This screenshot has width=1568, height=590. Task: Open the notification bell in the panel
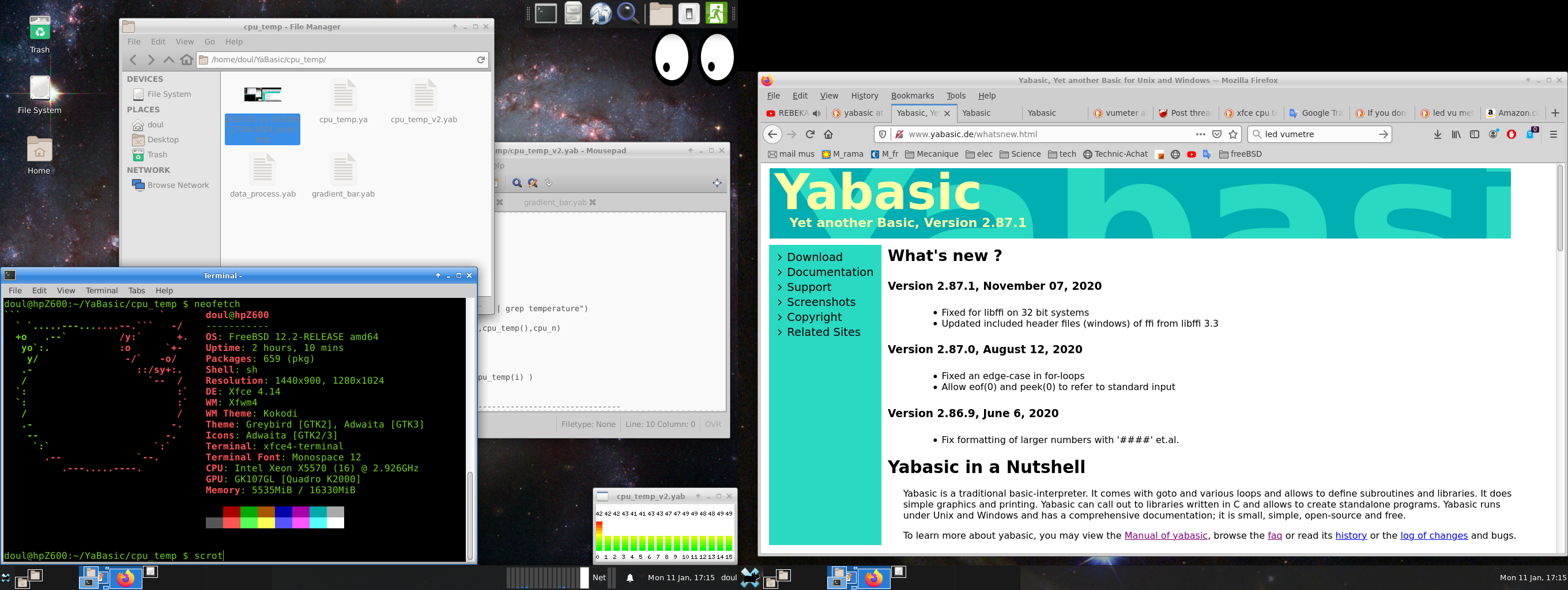(630, 578)
